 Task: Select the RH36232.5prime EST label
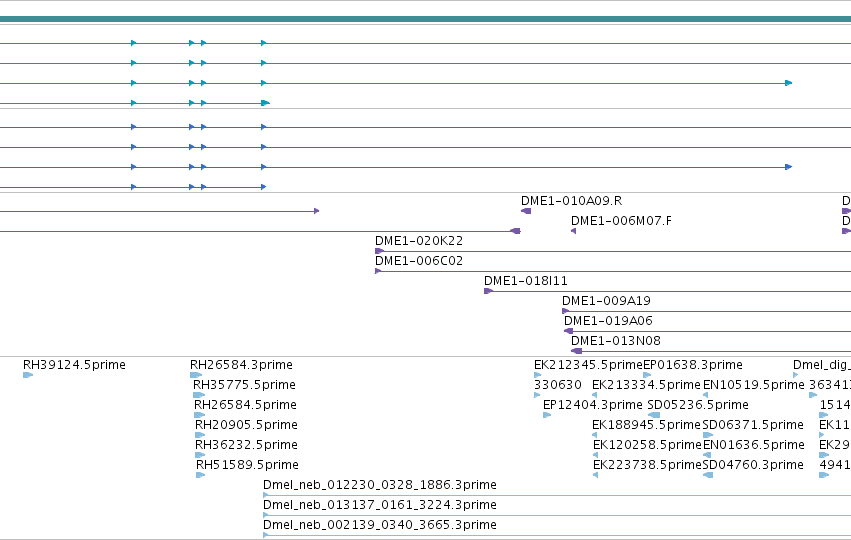(x=246, y=446)
